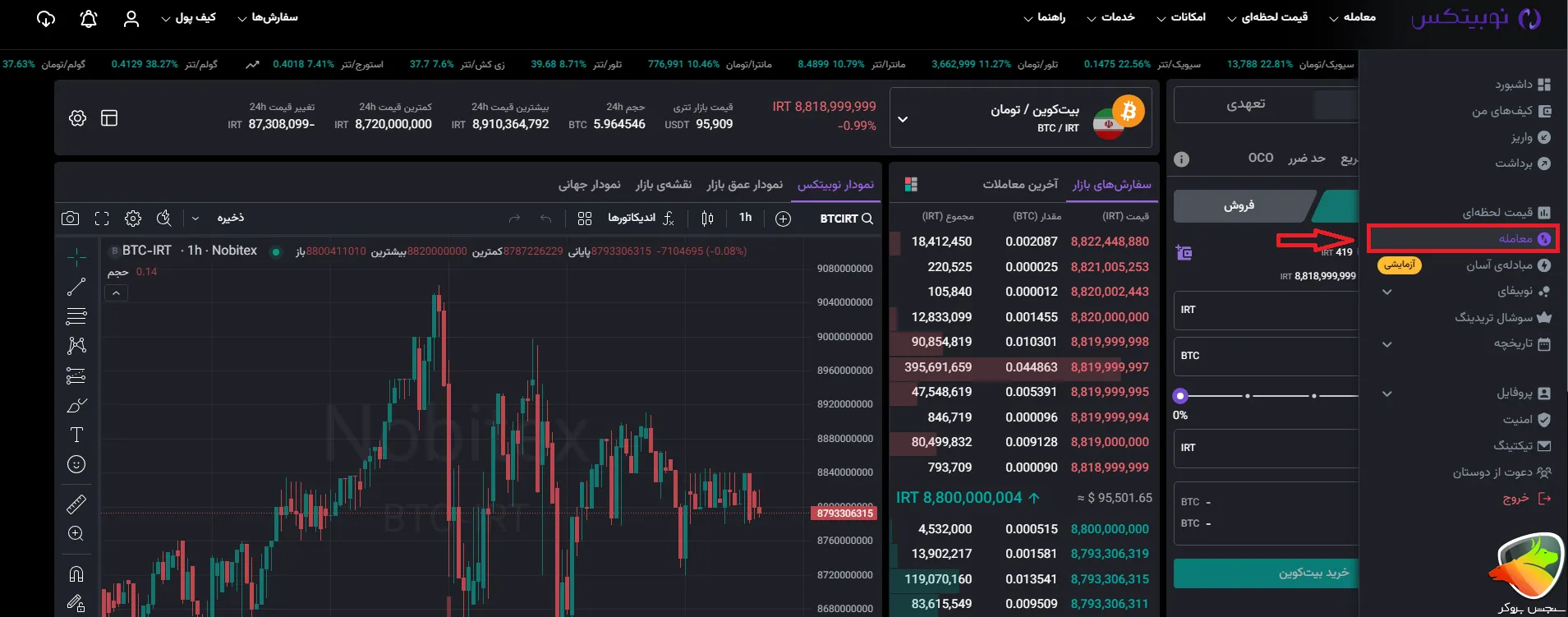1568x617 pixels.
Task: Open notifications bell in top bar
Action: tap(89, 19)
